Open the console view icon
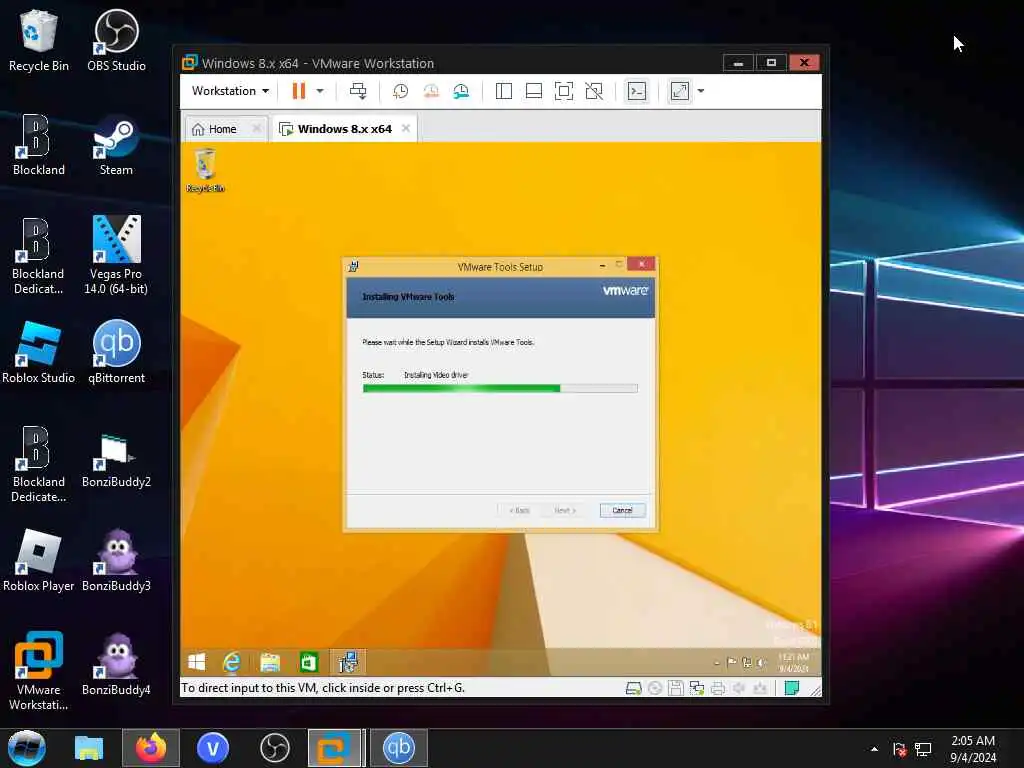 [637, 91]
